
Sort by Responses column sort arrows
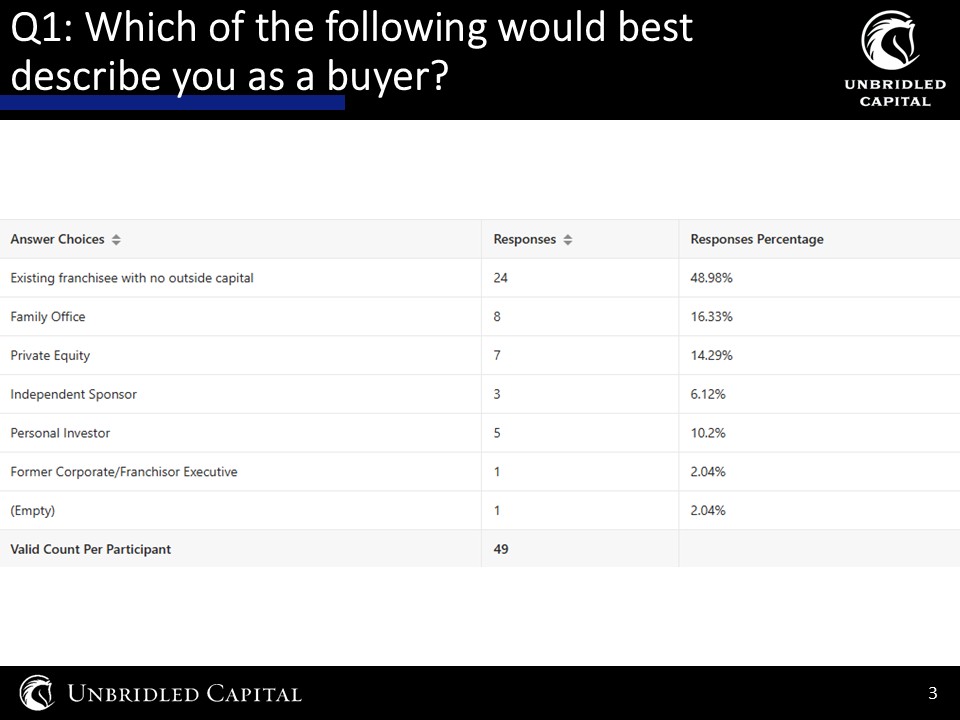click(x=568, y=239)
